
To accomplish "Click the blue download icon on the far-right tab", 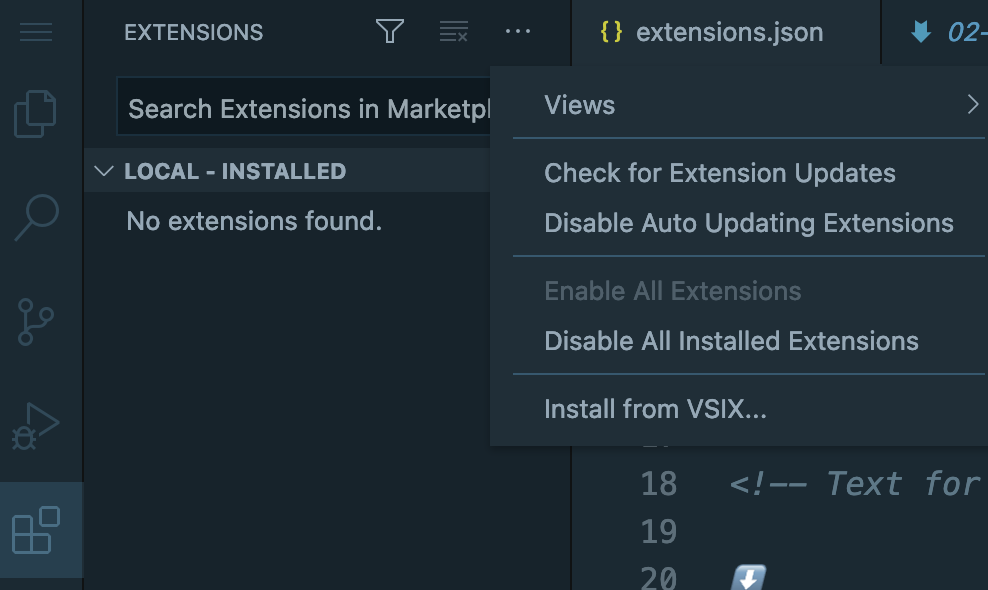I will pyautogui.click(x=920, y=31).
